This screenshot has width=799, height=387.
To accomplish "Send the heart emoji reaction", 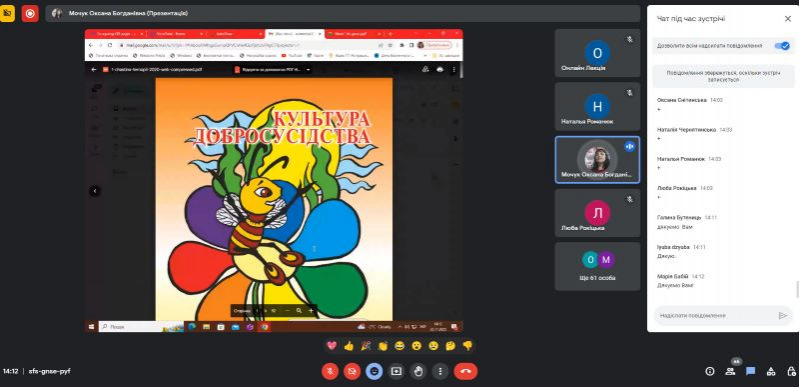I will tap(332, 346).
